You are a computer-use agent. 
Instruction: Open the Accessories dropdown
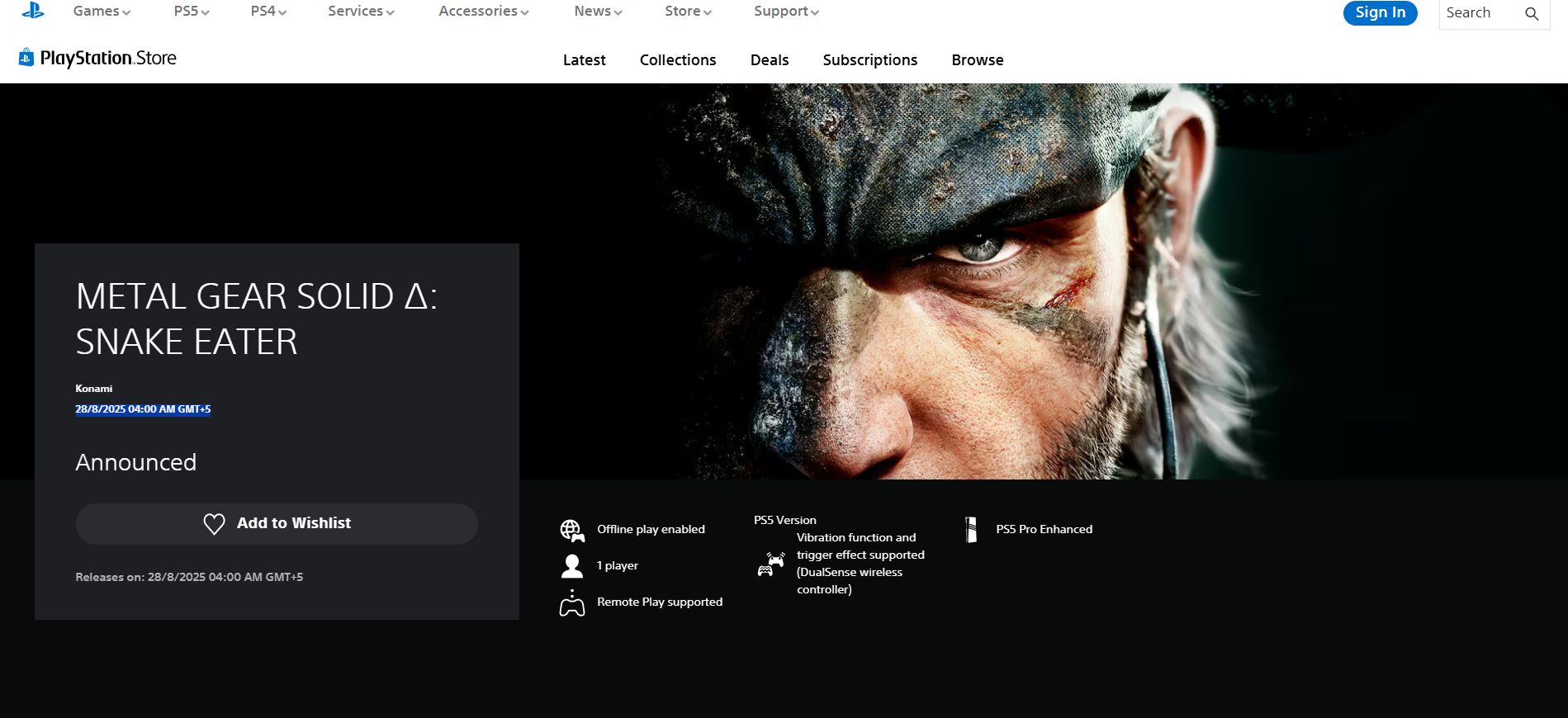[483, 12]
